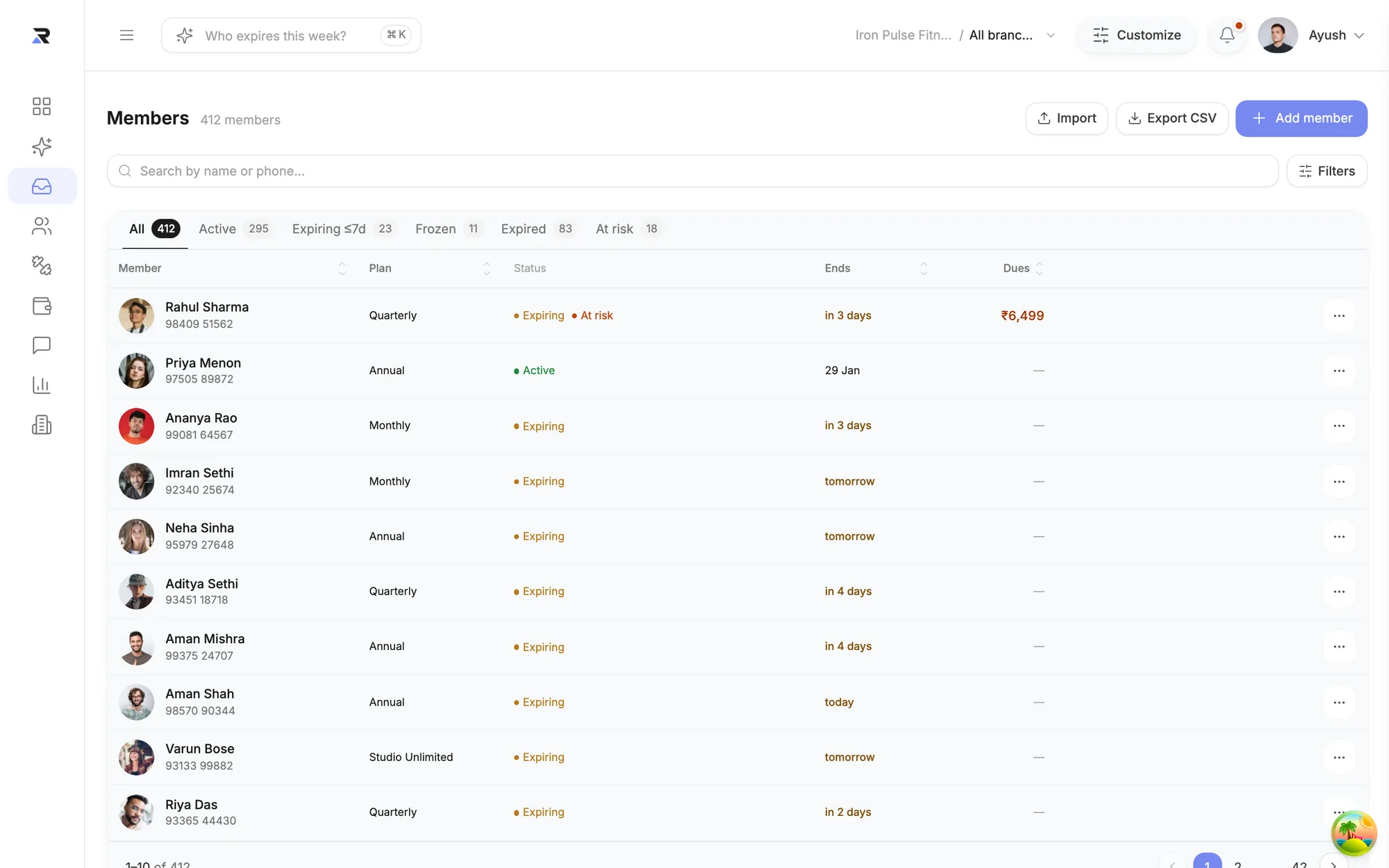The height and width of the screenshot is (868, 1389).
Task: Select the inbox tray sidebar icon
Action: [x=42, y=186]
